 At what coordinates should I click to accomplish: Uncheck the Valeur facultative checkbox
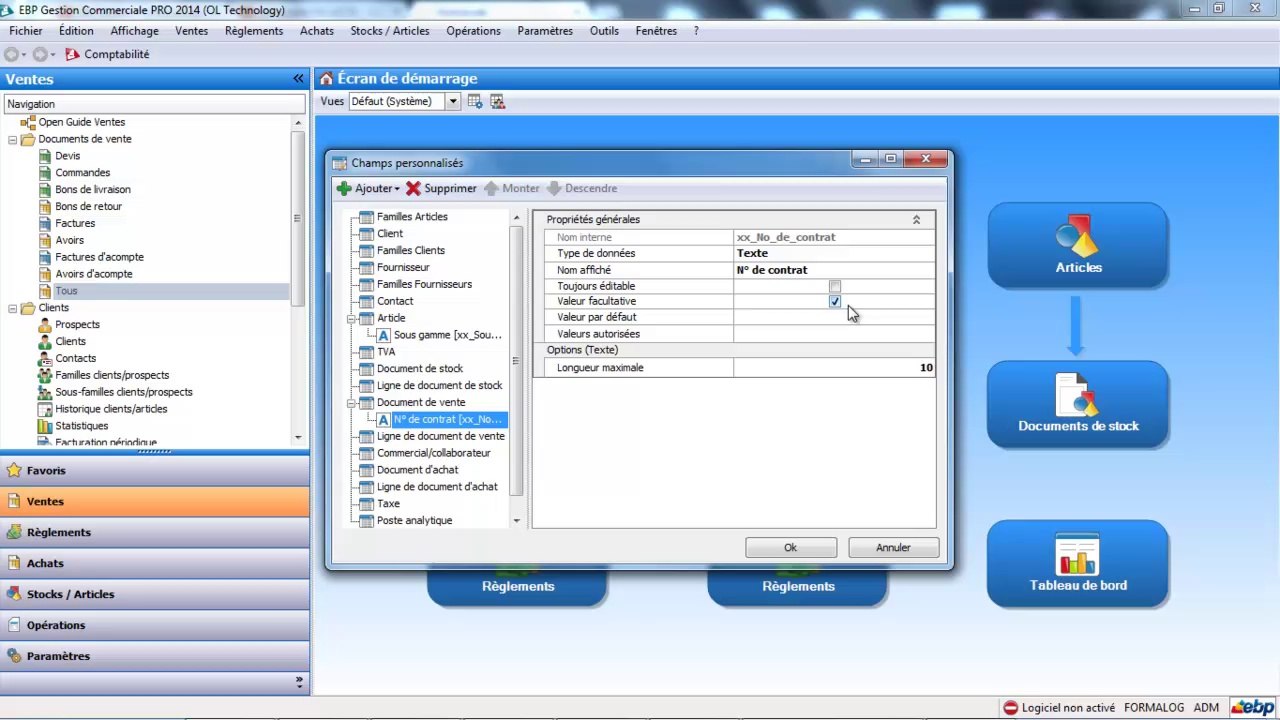point(835,301)
